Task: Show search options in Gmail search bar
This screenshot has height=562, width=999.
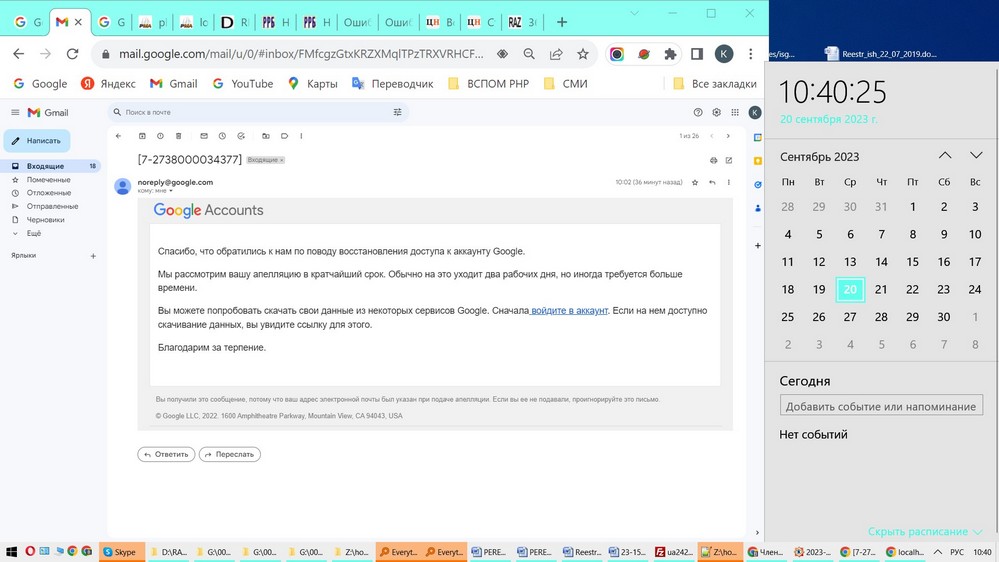Action: point(398,112)
